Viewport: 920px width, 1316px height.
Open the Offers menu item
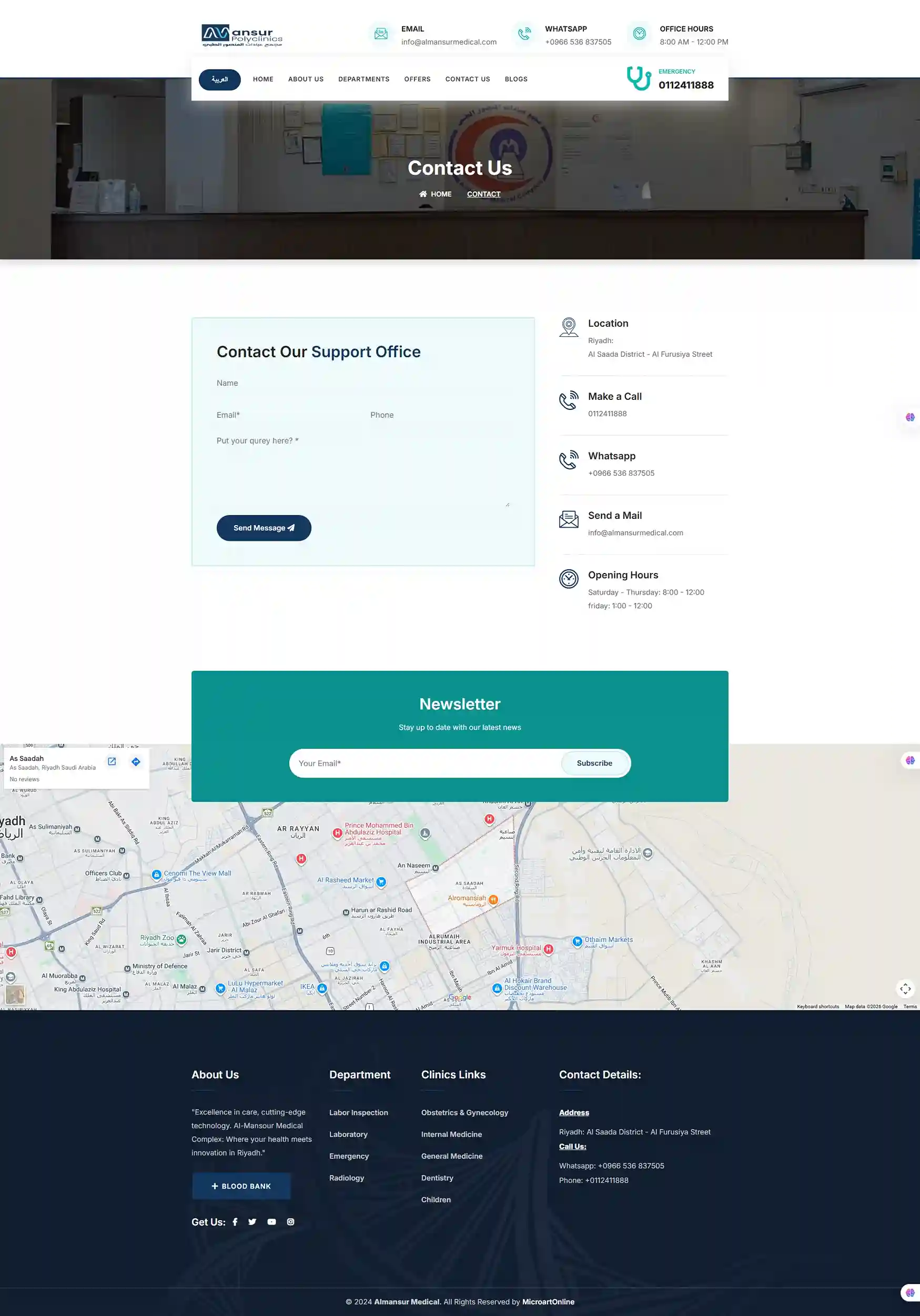pos(417,79)
